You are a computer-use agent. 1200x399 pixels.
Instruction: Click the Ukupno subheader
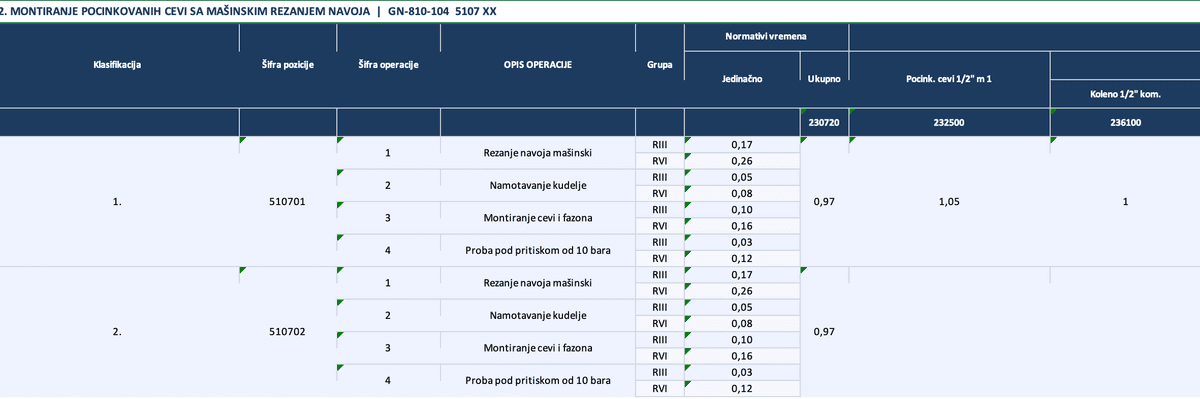(824, 78)
